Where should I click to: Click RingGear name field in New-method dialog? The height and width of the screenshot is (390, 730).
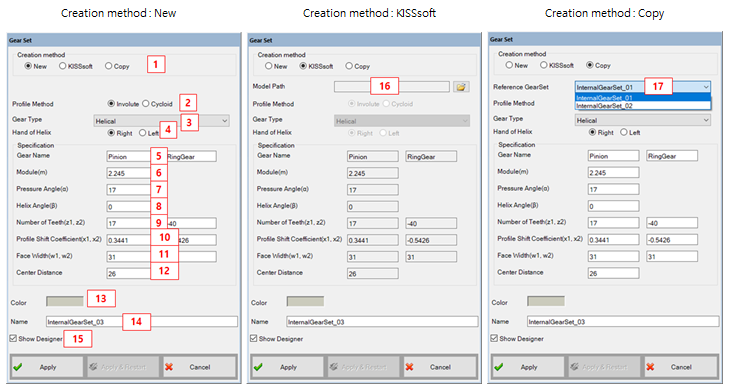coord(191,156)
